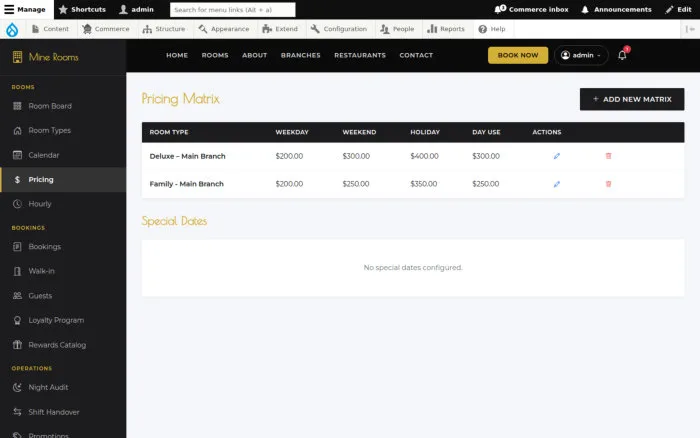The width and height of the screenshot is (700, 438).
Task: Click the BOOK NOW button
Action: 518,55
